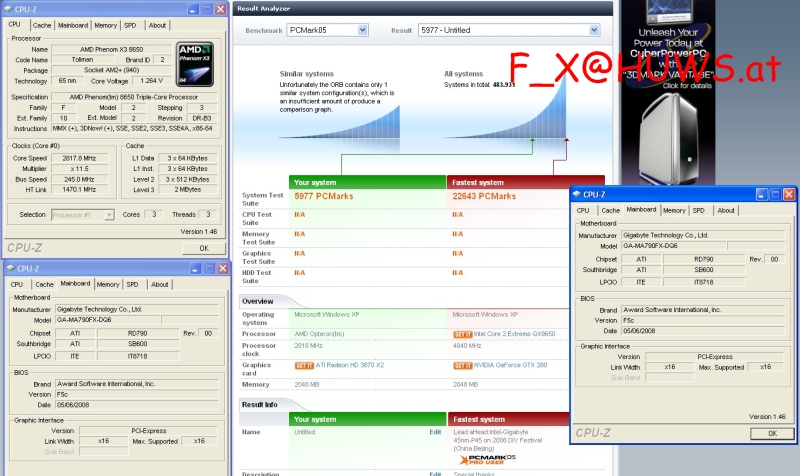Click Level 3 cache value 2 MBytes
Screen dimensions: 800x476
pos(188,190)
